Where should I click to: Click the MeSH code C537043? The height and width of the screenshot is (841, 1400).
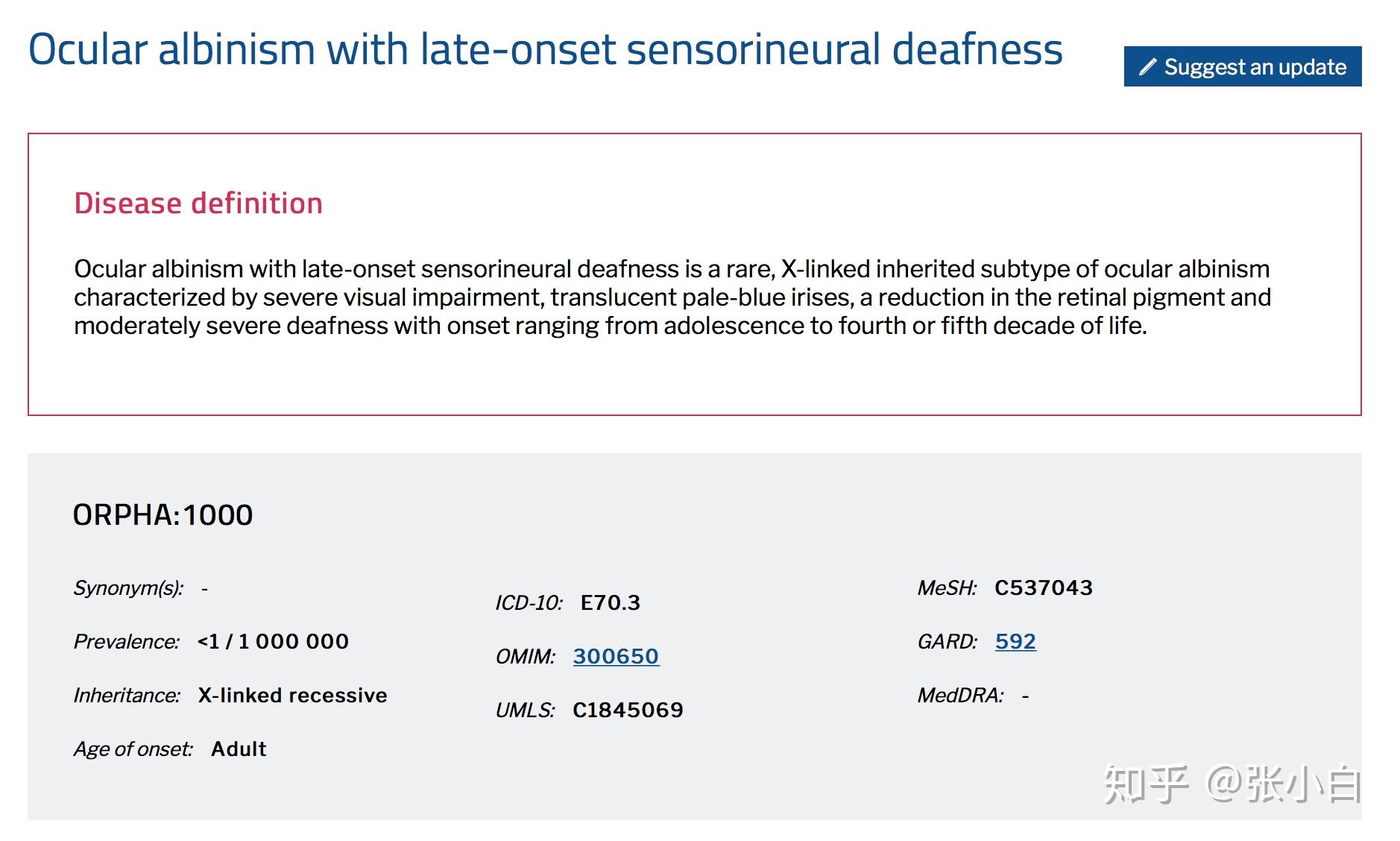(1043, 588)
